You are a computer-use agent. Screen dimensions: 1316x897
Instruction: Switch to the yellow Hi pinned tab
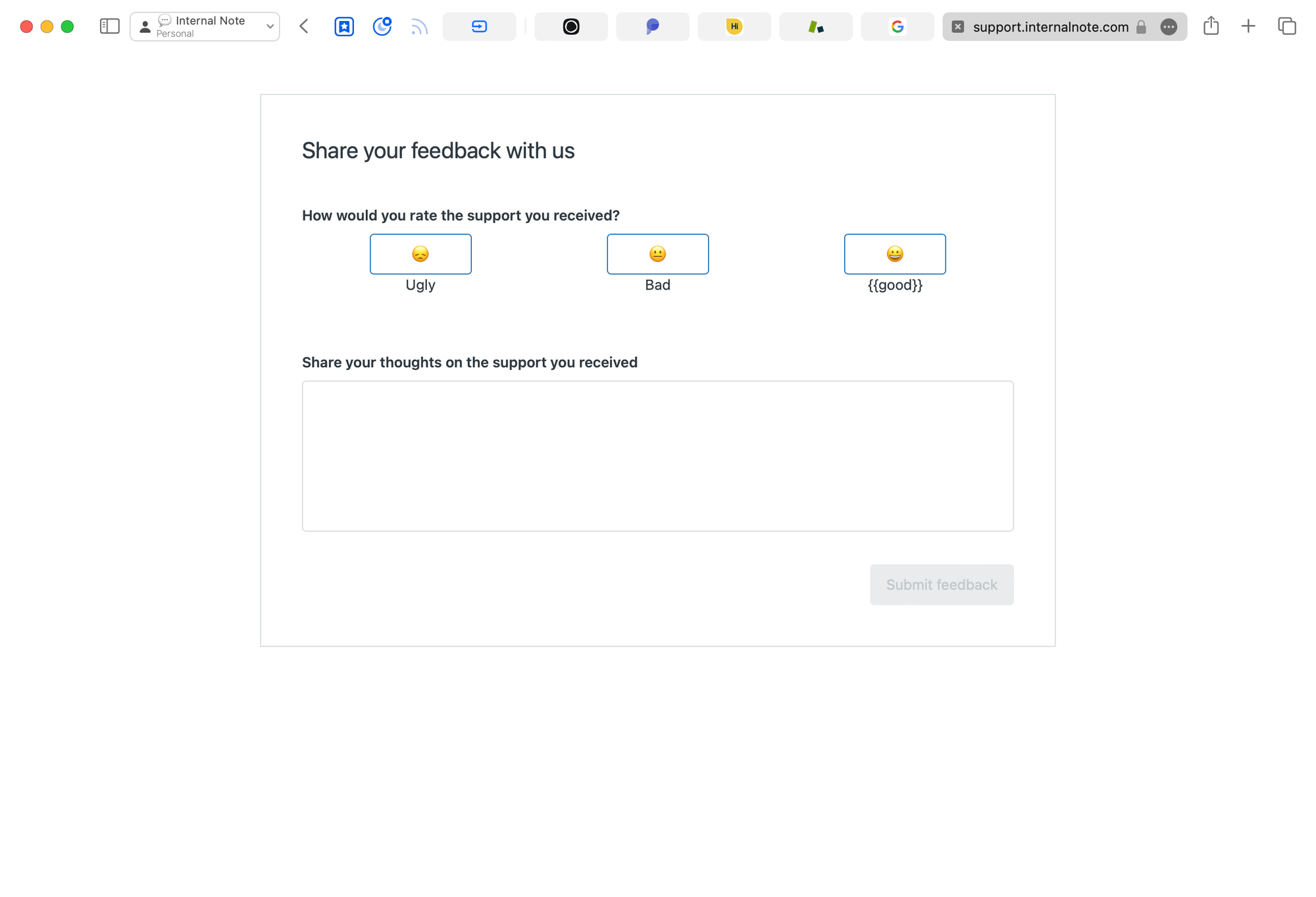coord(734,26)
